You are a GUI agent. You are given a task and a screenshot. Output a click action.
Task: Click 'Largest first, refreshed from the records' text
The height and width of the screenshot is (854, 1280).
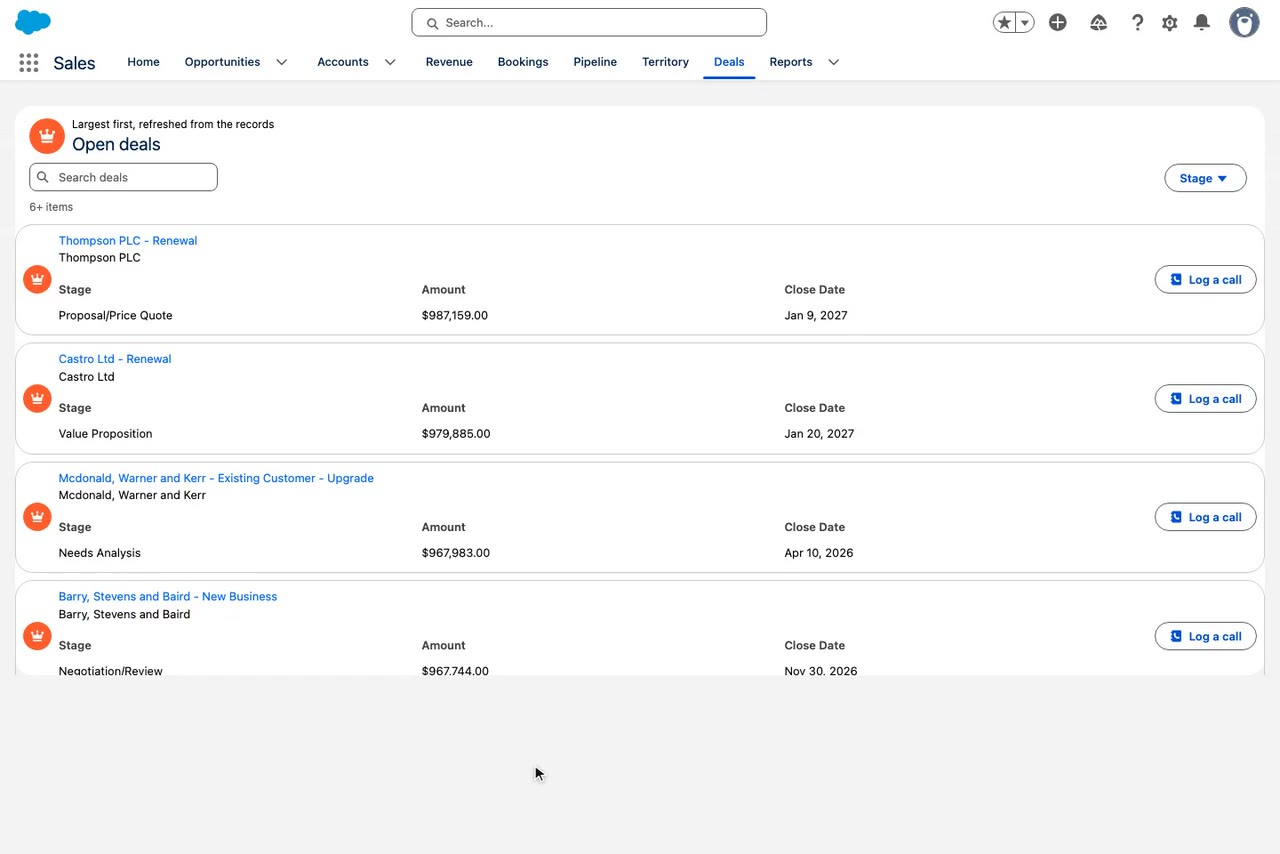coord(173,124)
